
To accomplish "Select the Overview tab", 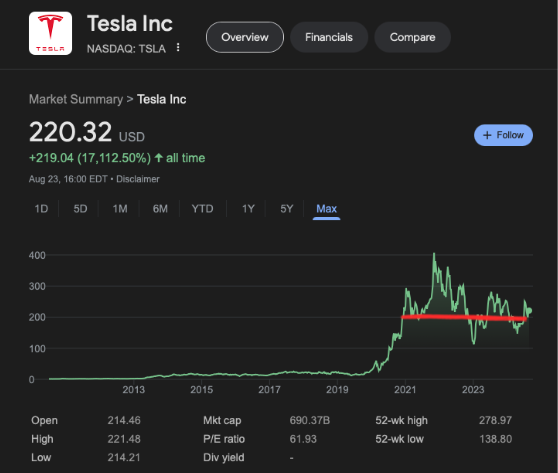I will coord(245,37).
